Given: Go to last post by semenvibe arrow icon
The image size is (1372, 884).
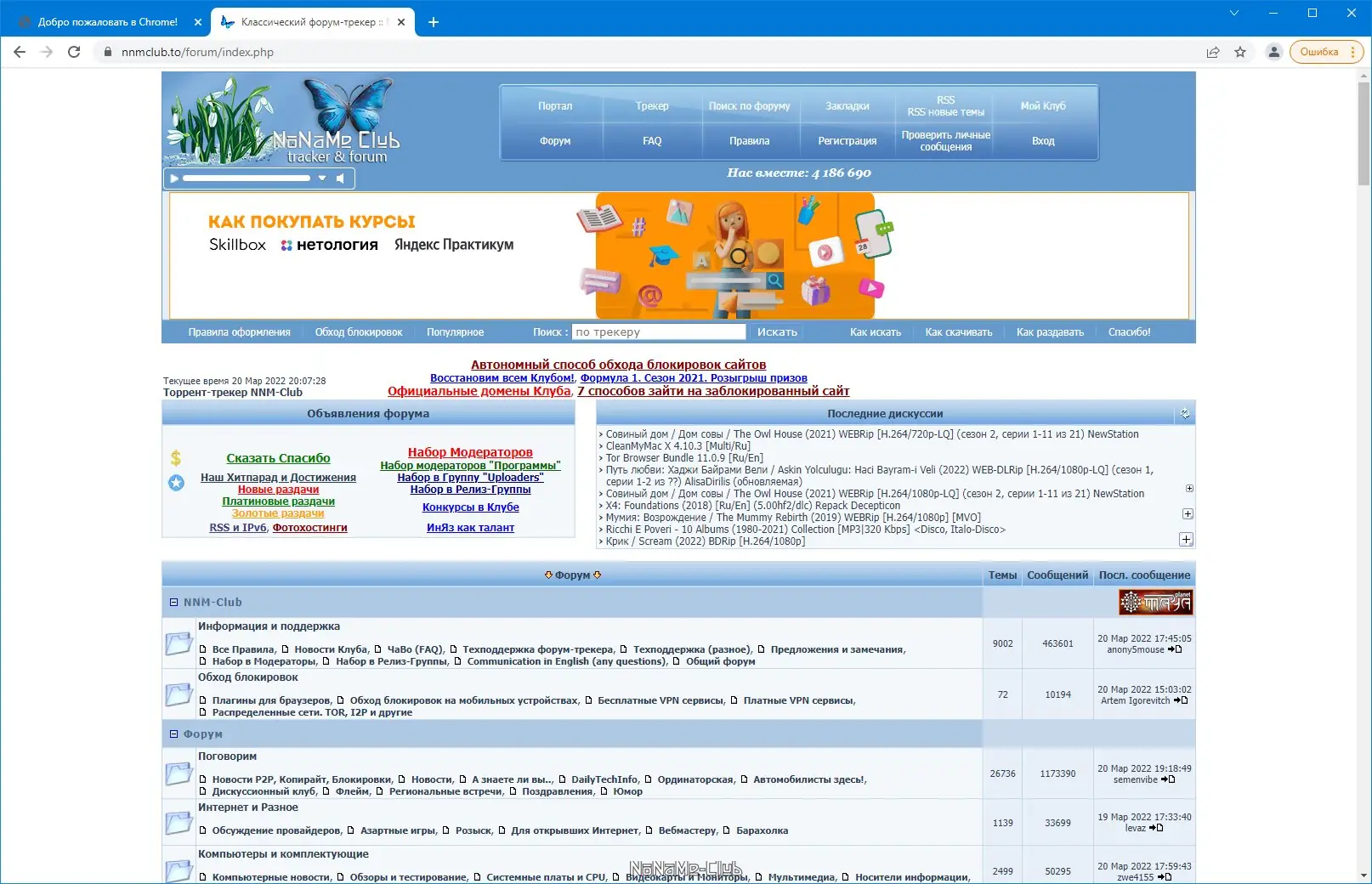Looking at the screenshot, I should (1168, 779).
